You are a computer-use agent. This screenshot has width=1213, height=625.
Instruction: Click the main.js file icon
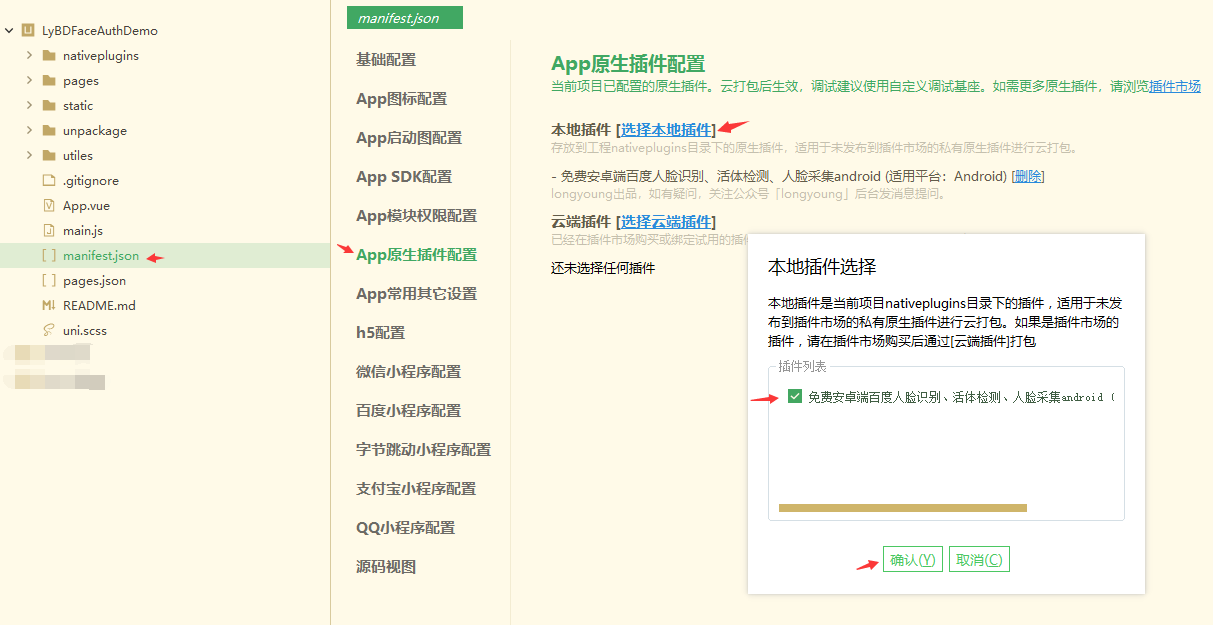tap(49, 231)
